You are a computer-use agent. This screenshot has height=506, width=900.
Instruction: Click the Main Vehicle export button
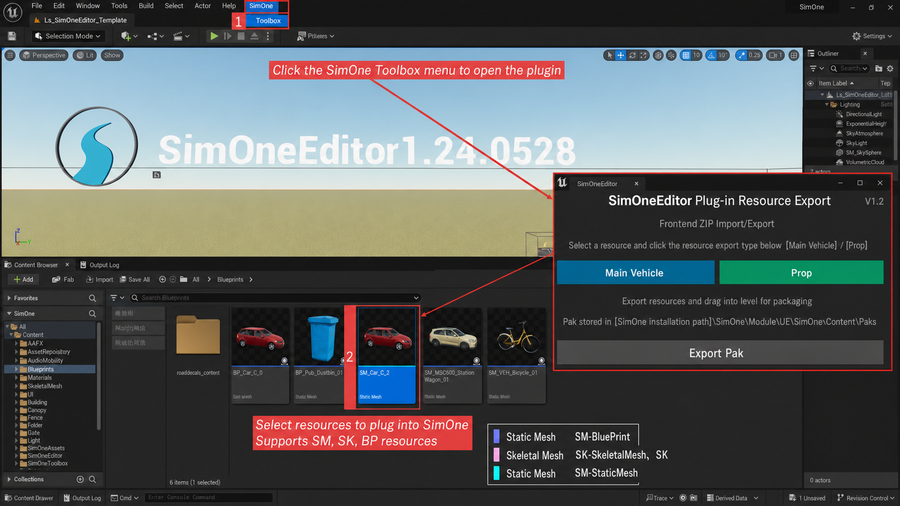click(635, 273)
